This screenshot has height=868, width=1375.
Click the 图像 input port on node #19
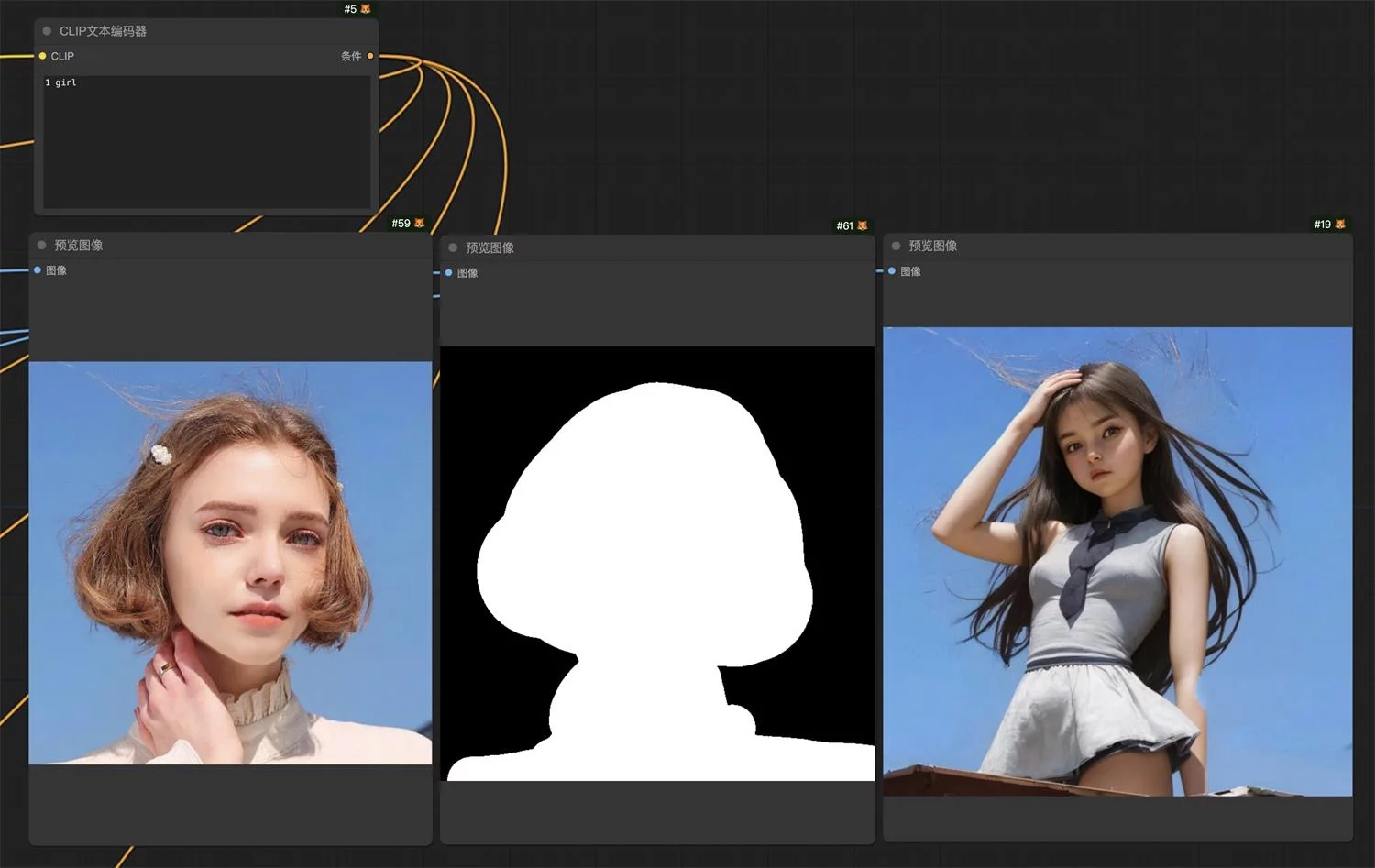(x=892, y=271)
